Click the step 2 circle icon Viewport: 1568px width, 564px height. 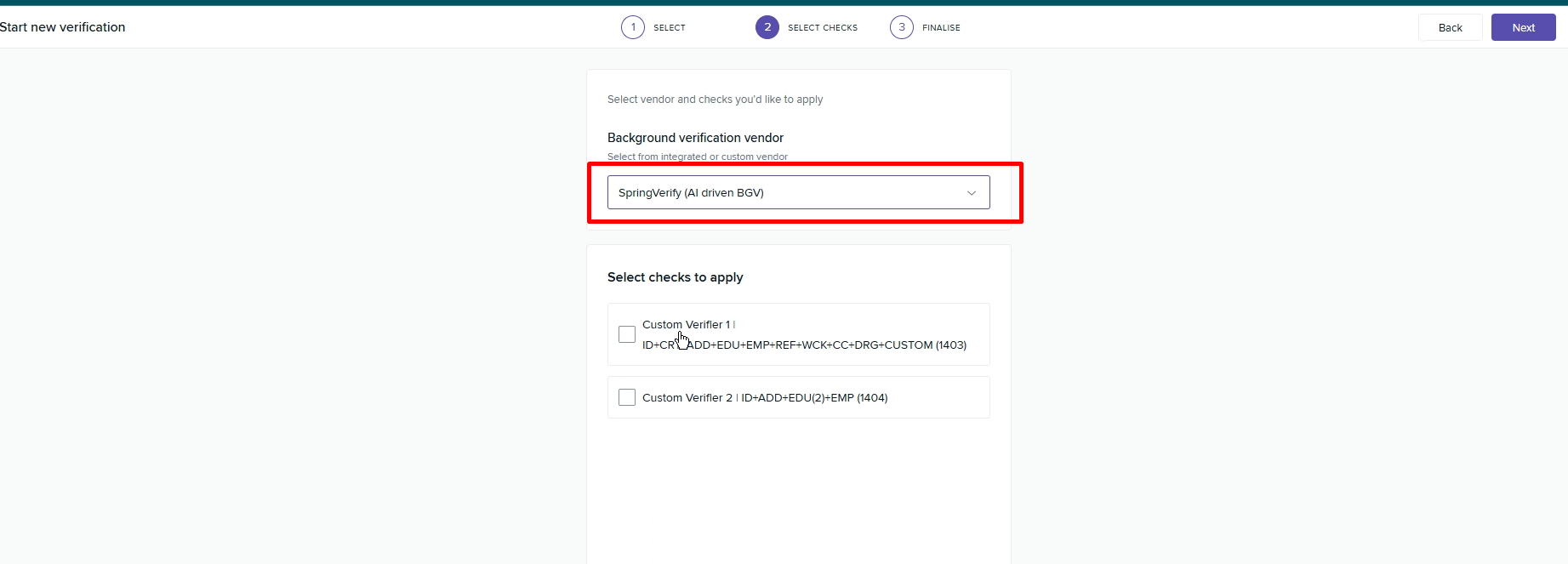pyautogui.click(x=767, y=27)
